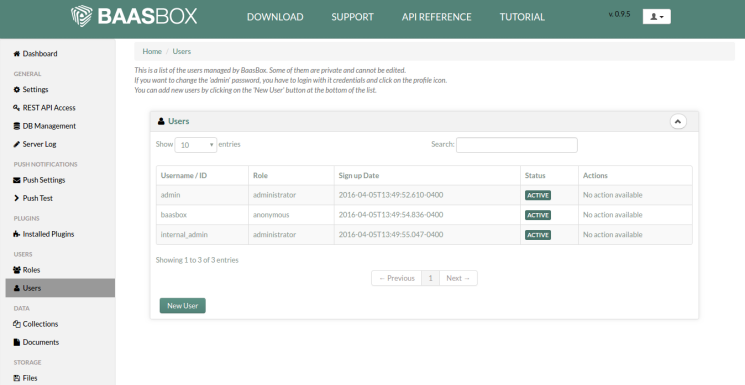
Task: Collapse the Users panel with chevron button
Action: 678,122
